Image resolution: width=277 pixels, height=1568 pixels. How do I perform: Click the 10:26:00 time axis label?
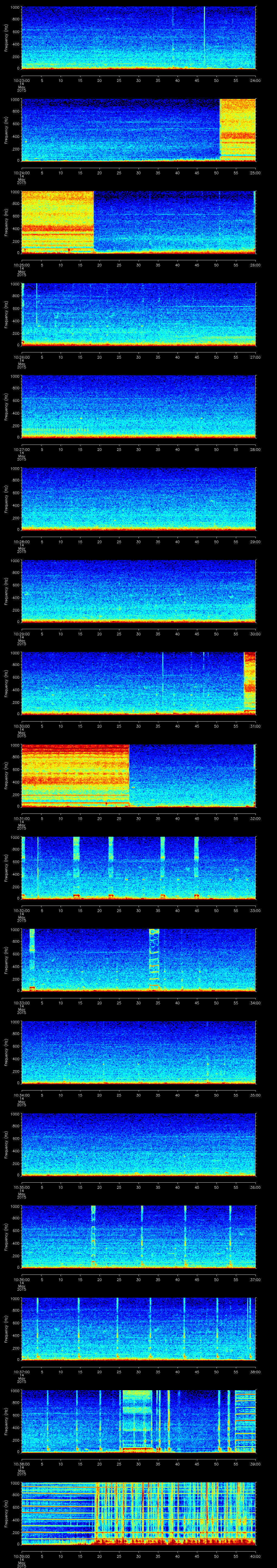[x=21, y=357]
